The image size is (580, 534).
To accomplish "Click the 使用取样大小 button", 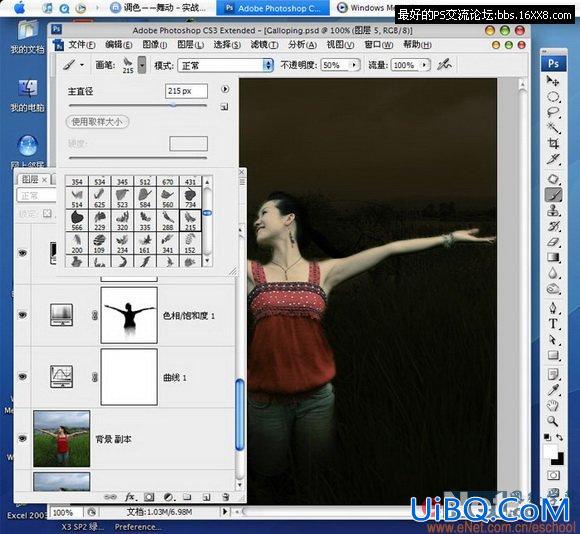I will click(x=97, y=122).
